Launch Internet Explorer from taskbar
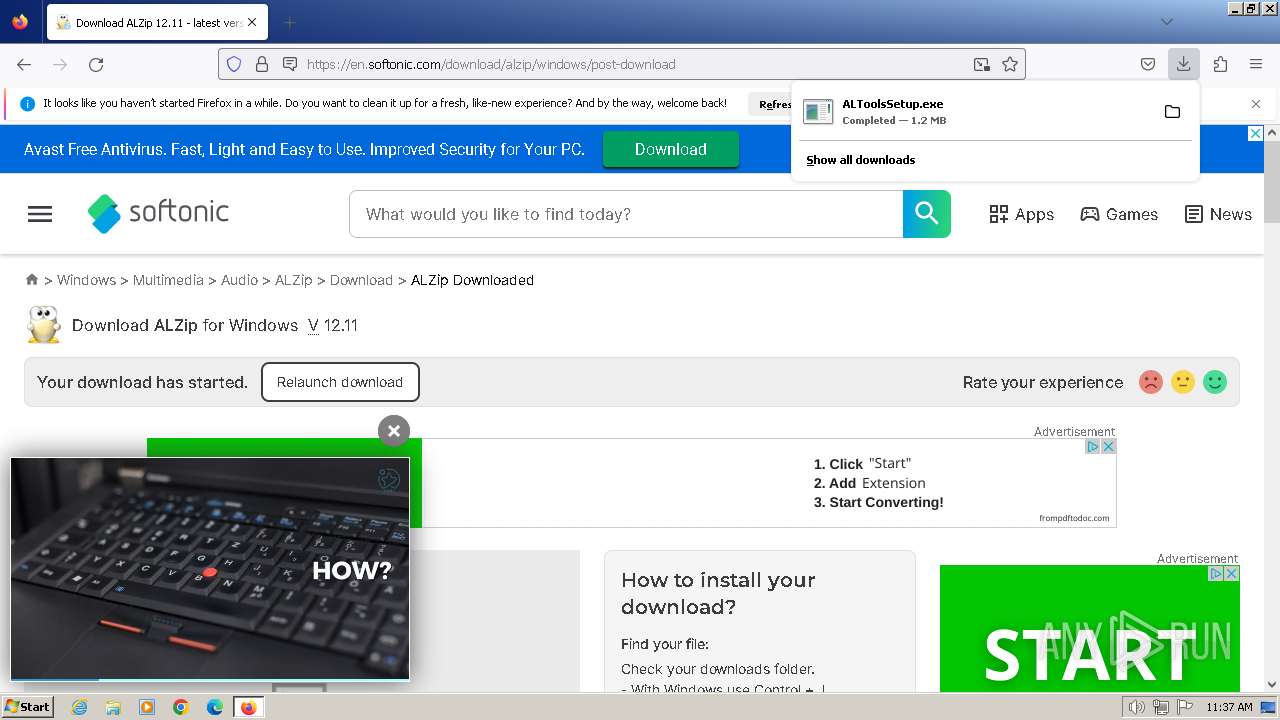Screen dimensions: 1280x720 [x=79, y=707]
